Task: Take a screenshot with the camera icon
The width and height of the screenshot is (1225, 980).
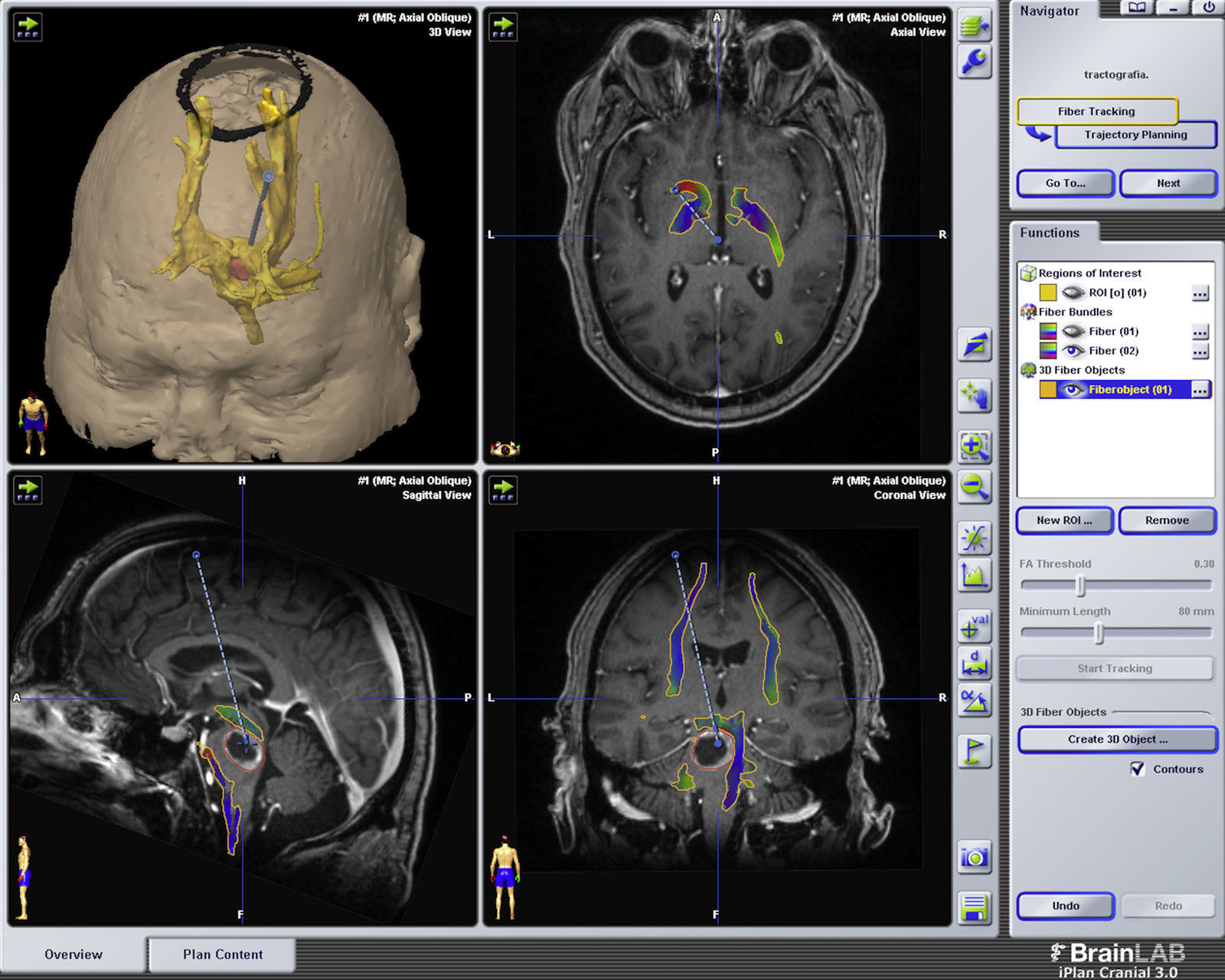Action: [x=974, y=857]
